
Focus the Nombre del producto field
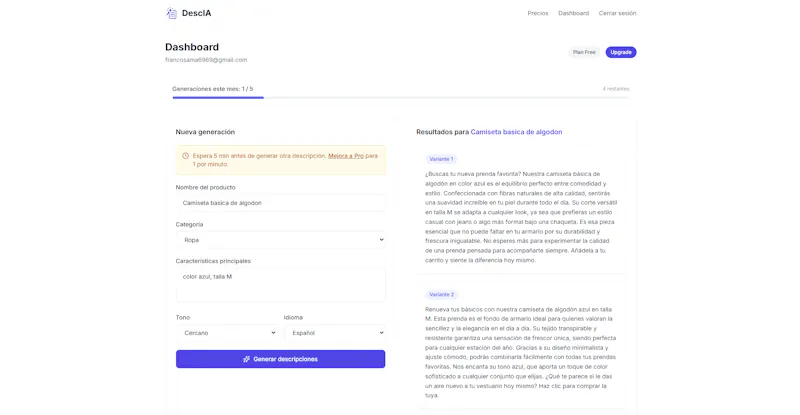click(281, 203)
